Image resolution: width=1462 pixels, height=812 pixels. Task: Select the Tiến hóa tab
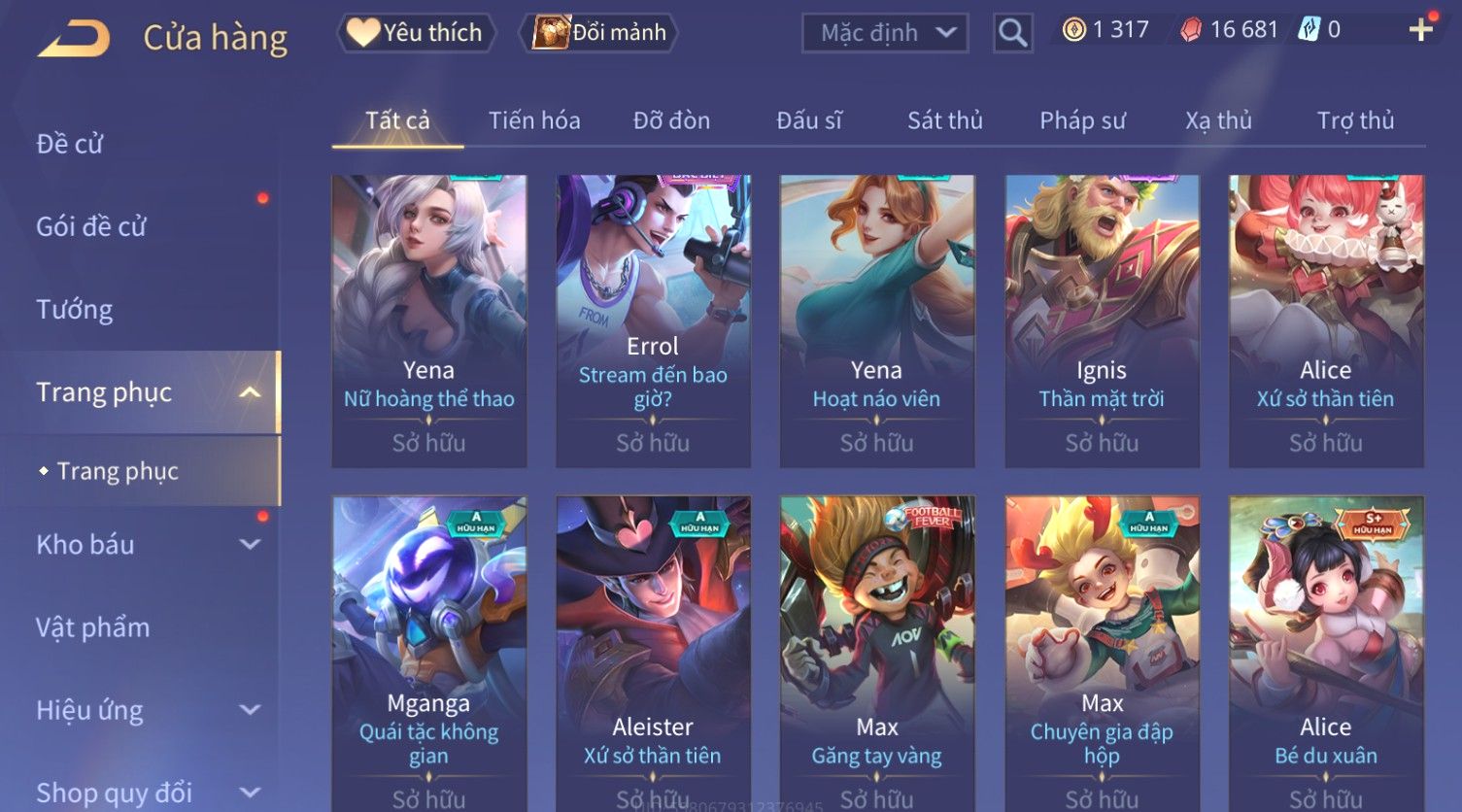click(534, 120)
